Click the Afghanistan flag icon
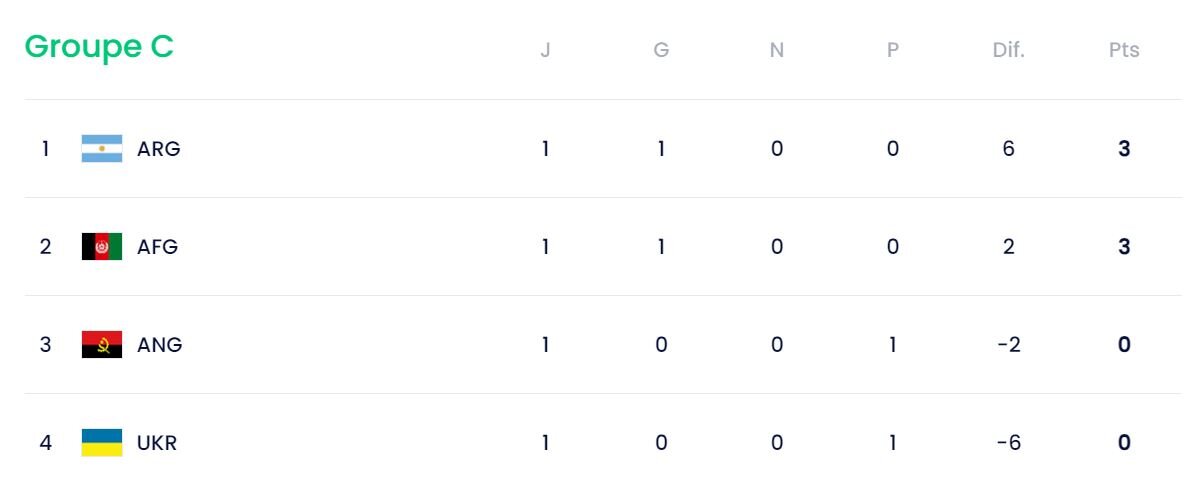1201x482 pixels. (x=102, y=247)
